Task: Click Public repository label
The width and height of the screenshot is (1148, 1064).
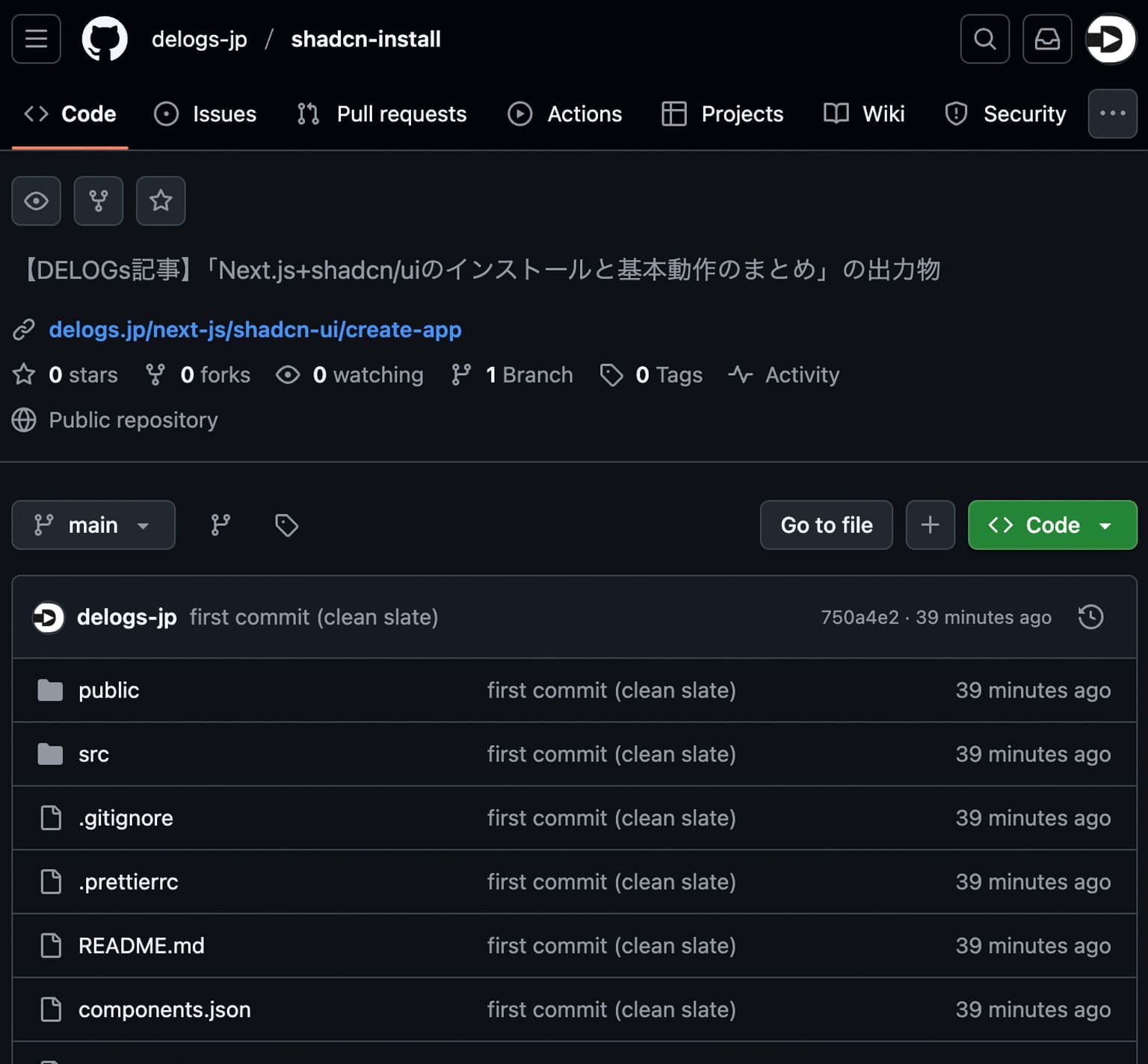Action: click(x=133, y=420)
